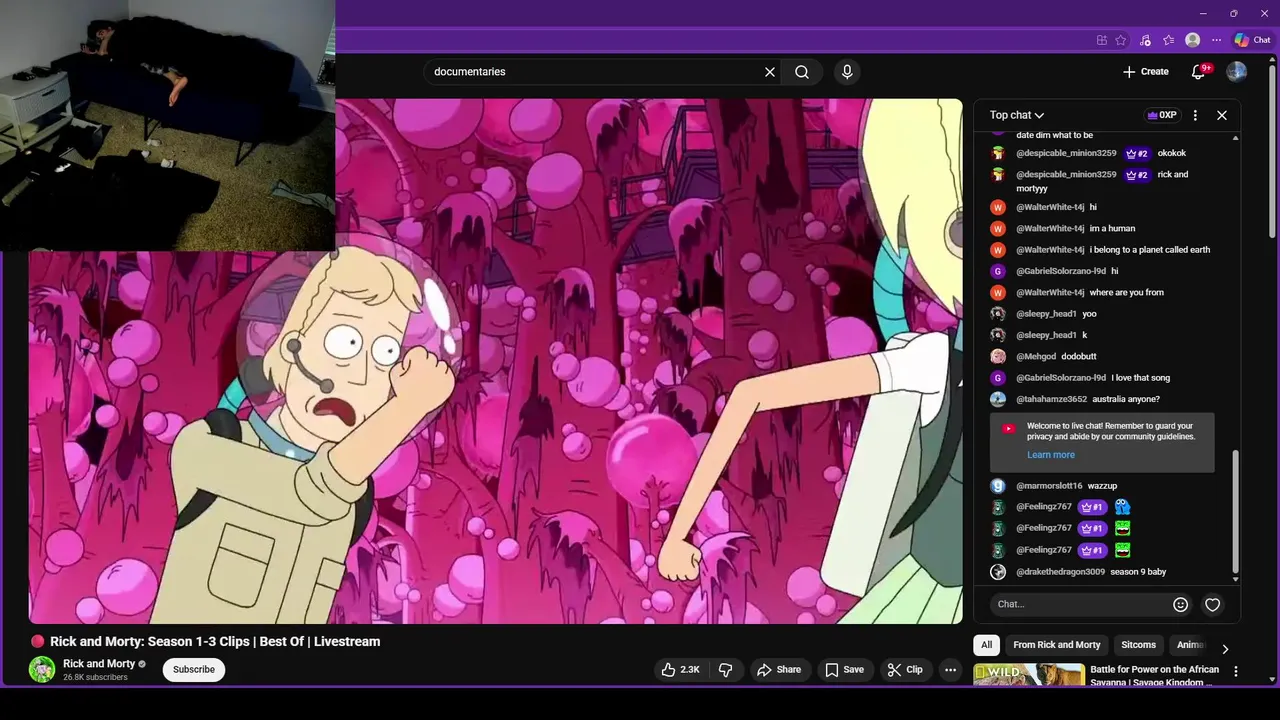This screenshot has height=720, width=1280.
Task: Open Copilot Chat in the browser toolbar
Action: coord(1252,40)
